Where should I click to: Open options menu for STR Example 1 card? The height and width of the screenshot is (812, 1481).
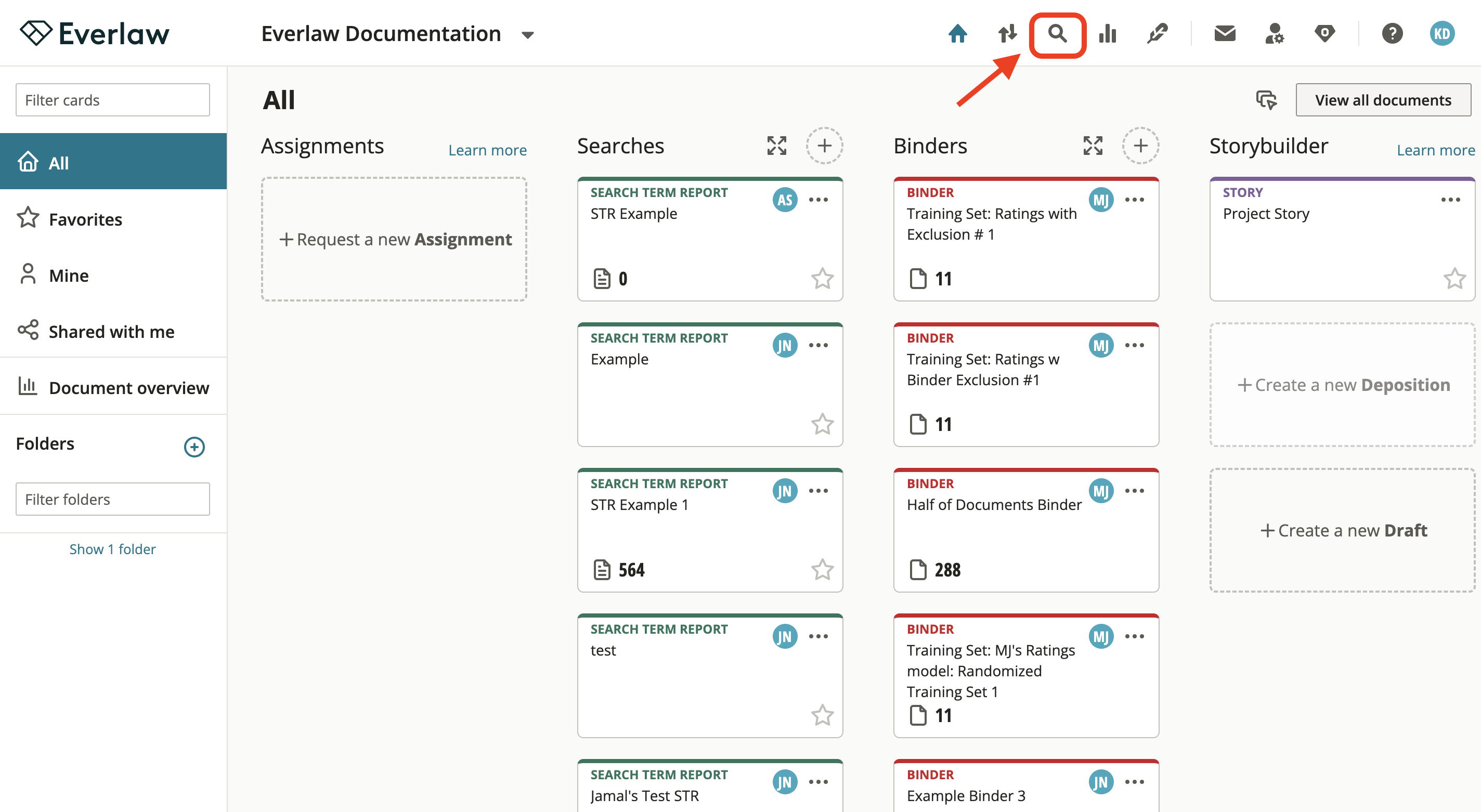[x=819, y=490]
